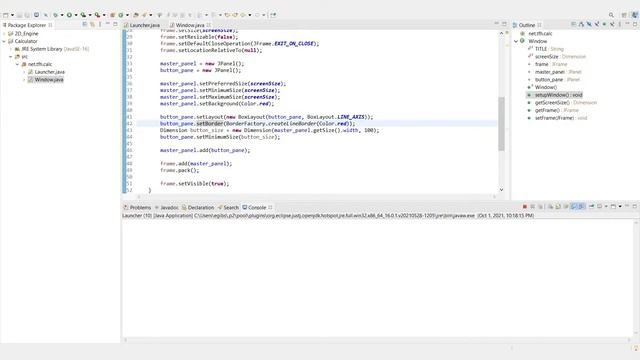Click the Back navigation arrow in toolbar
640x360 pixels.
click(x=242, y=15)
